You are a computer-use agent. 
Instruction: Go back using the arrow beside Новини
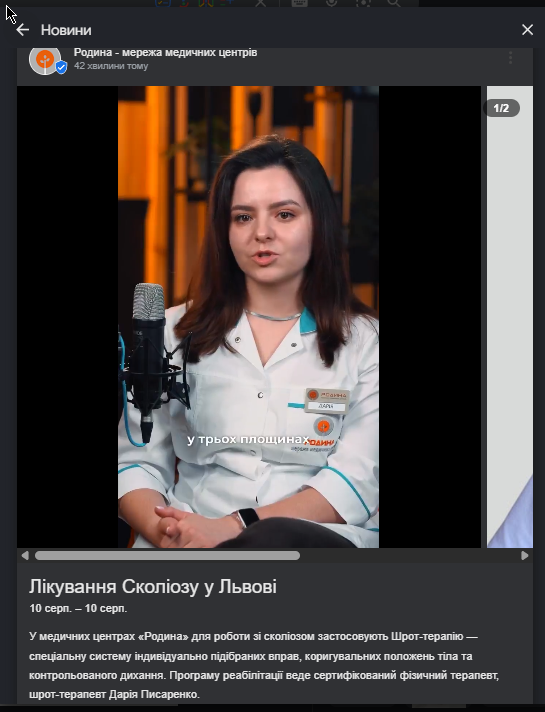point(22,30)
